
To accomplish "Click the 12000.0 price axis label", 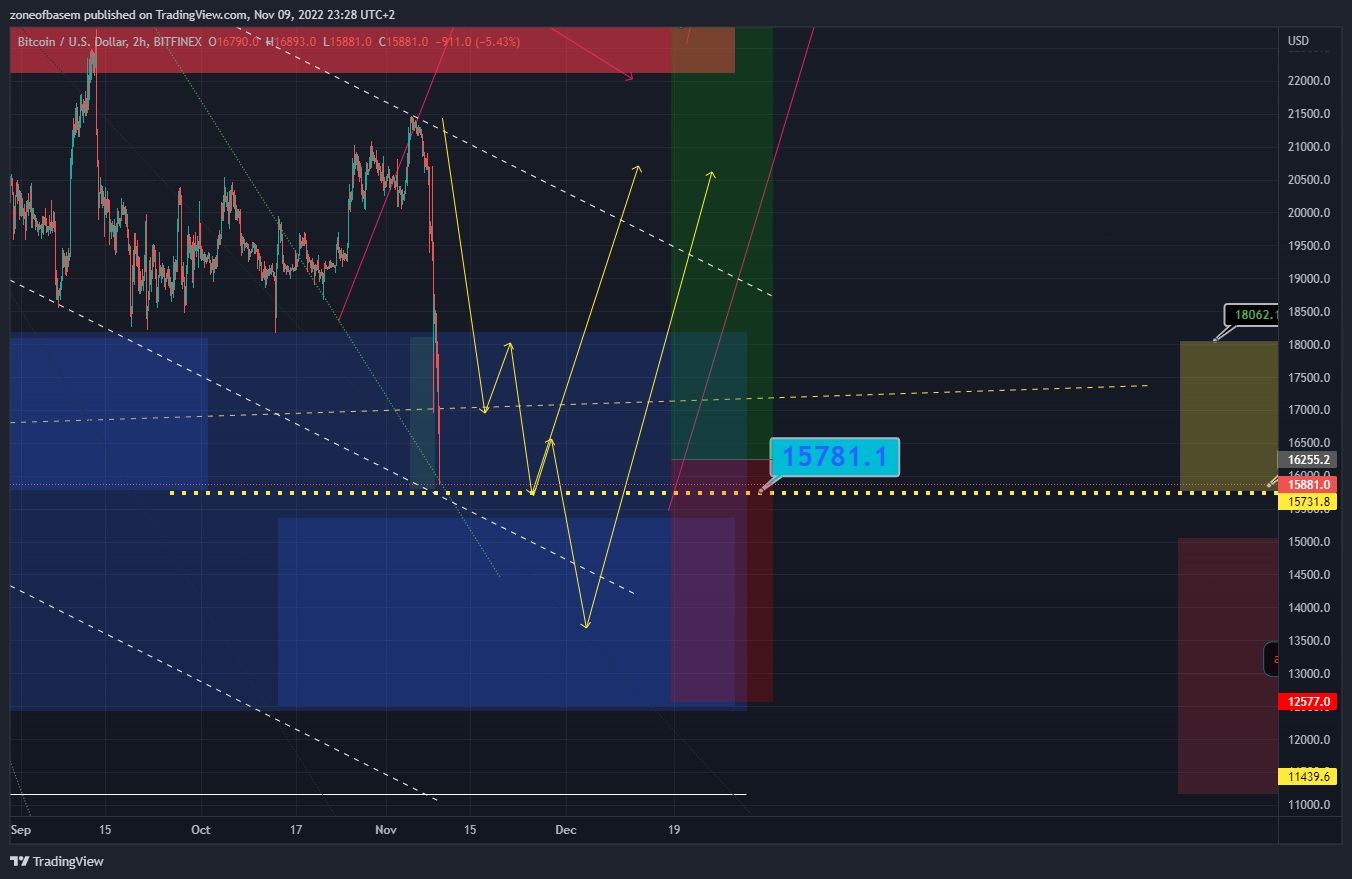I will (x=1308, y=740).
